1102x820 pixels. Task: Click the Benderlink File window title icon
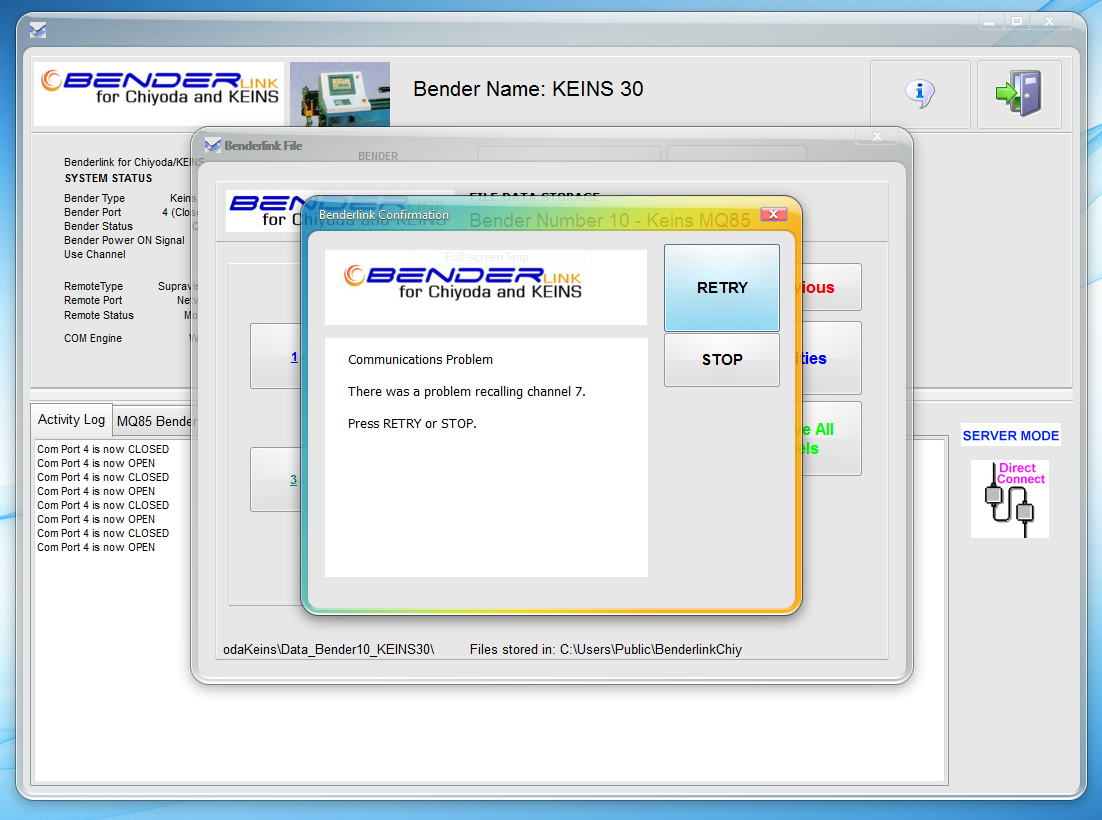coord(212,146)
